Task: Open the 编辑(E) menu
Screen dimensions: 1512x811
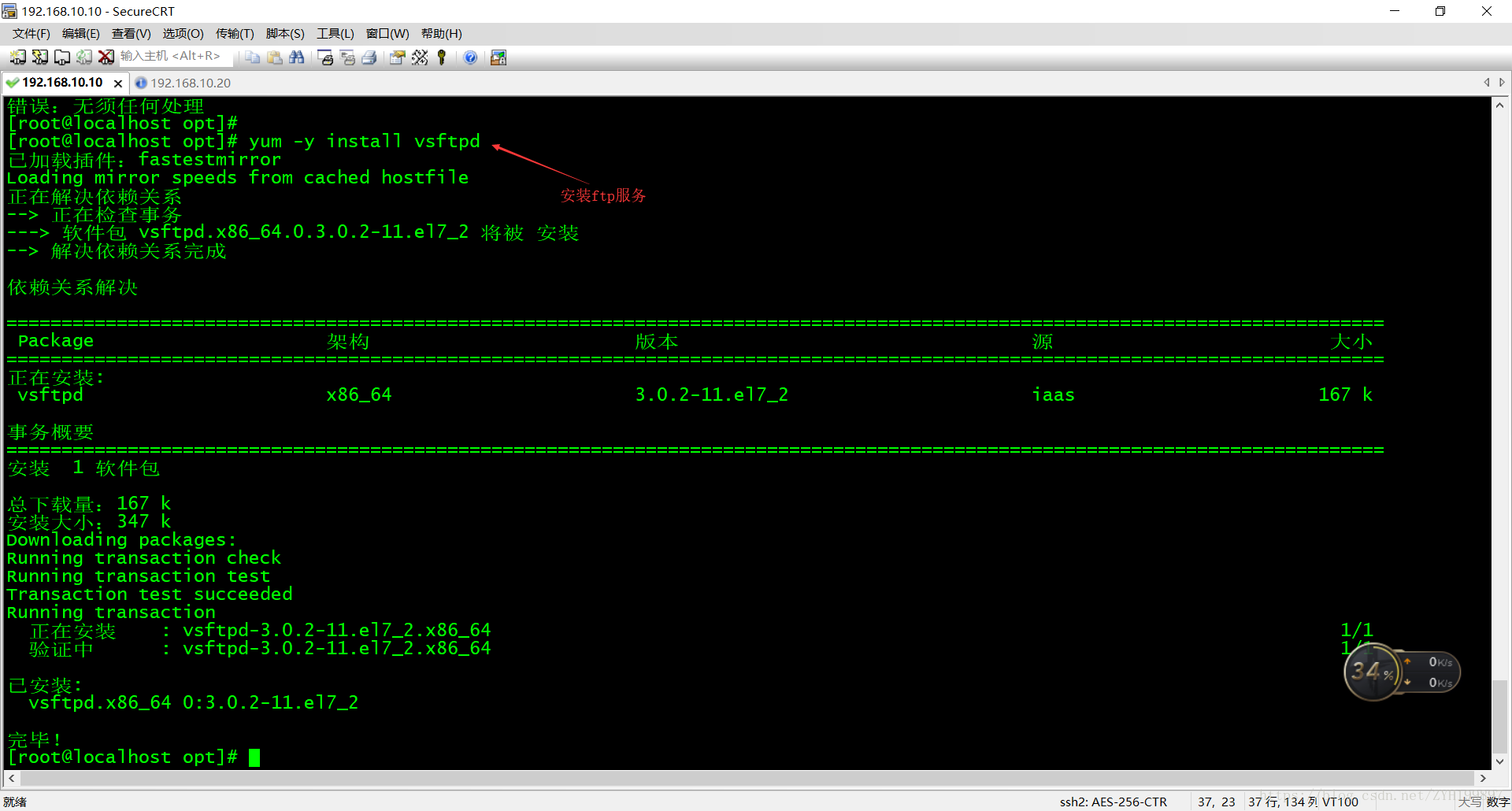Action: [81, 34]
